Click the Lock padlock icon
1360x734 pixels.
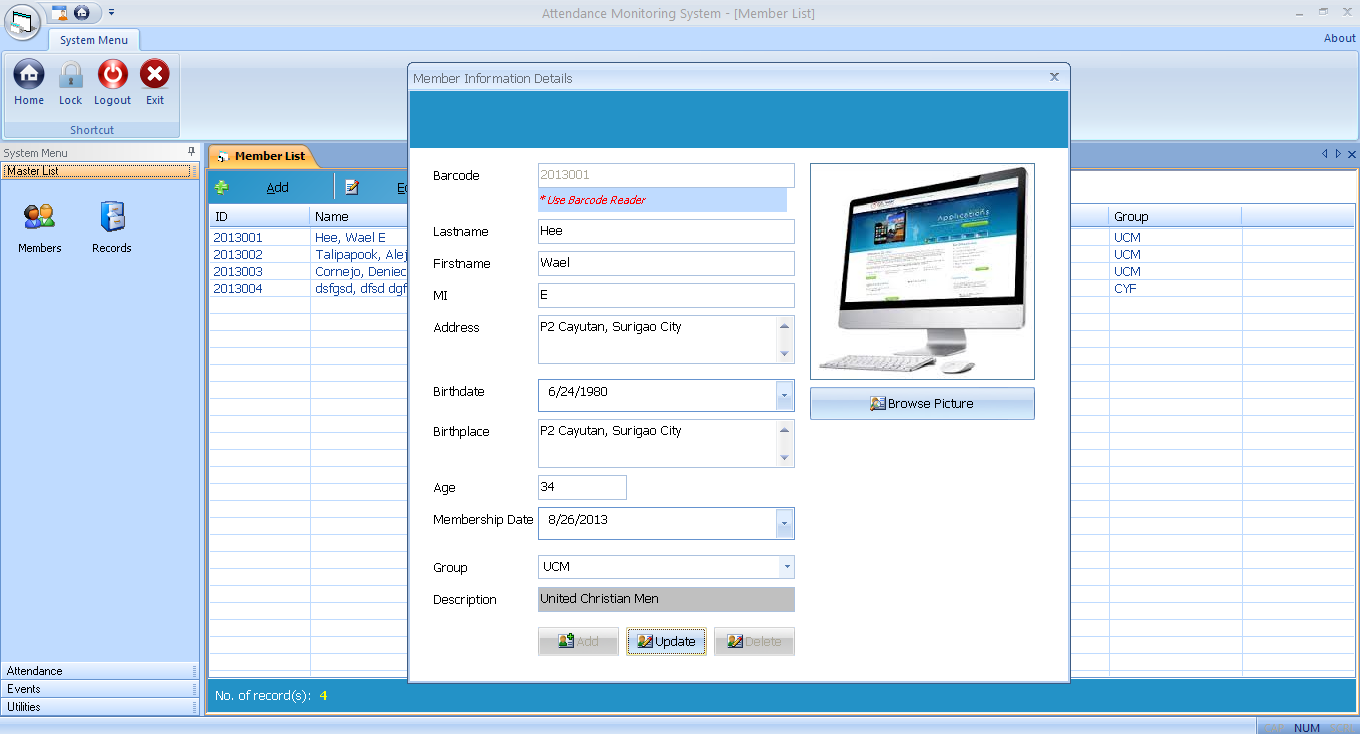tap(70, 74)
